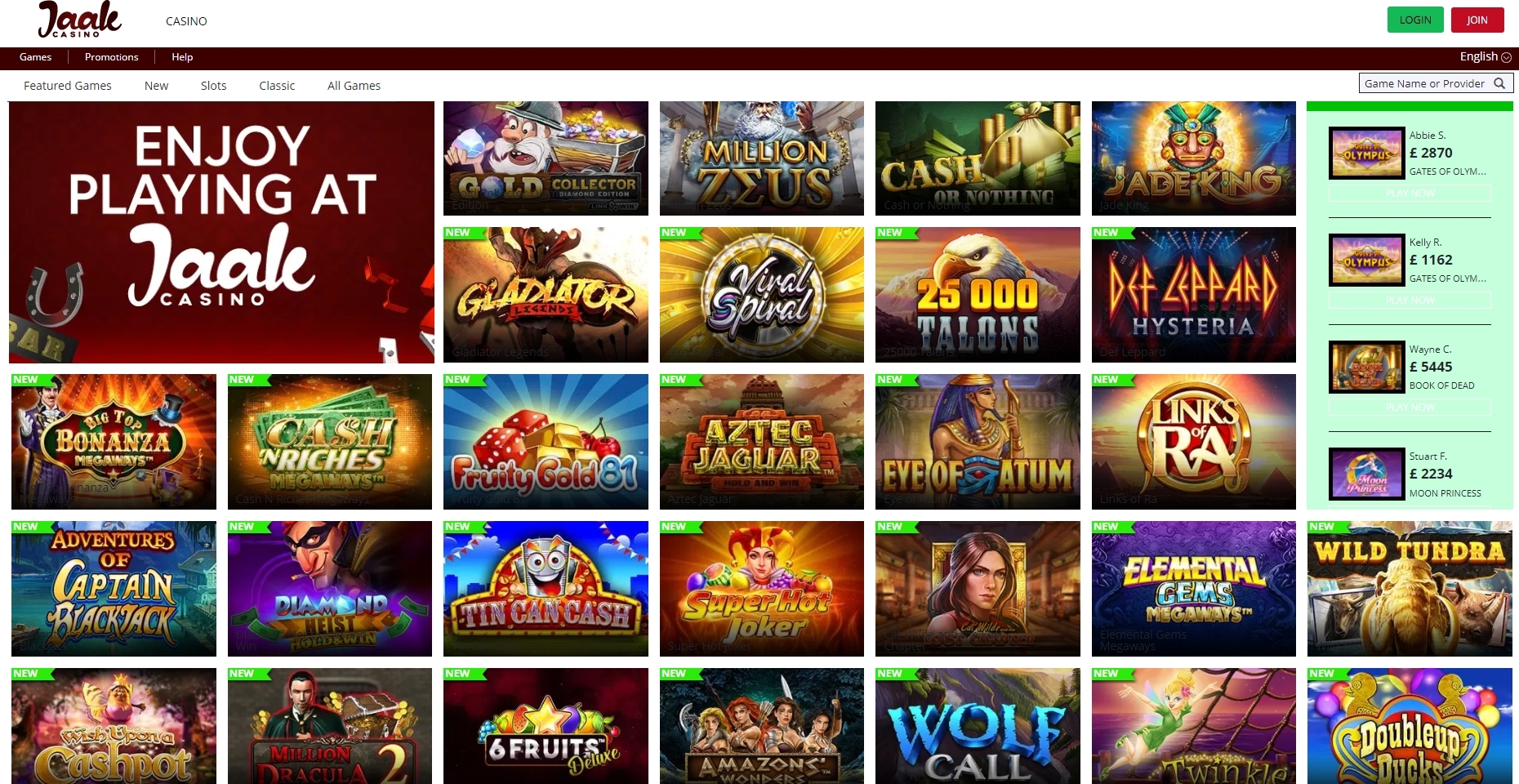Open the Games menu item
Screen dimensions: 1519x784
pyautogui.click(x=35, y=57)
